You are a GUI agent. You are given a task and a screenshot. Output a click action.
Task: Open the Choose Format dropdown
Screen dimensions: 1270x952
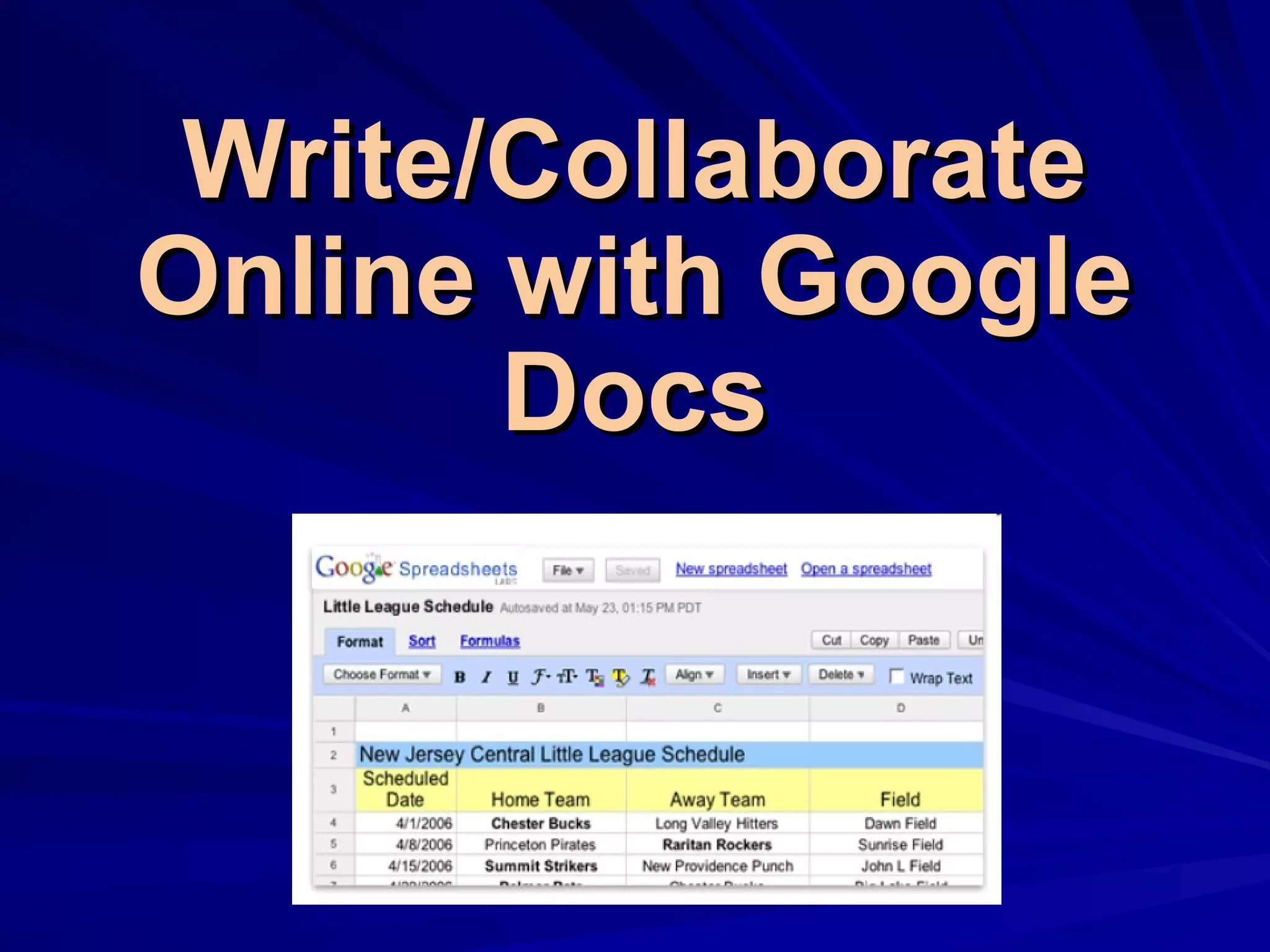[x=382, y=674]
